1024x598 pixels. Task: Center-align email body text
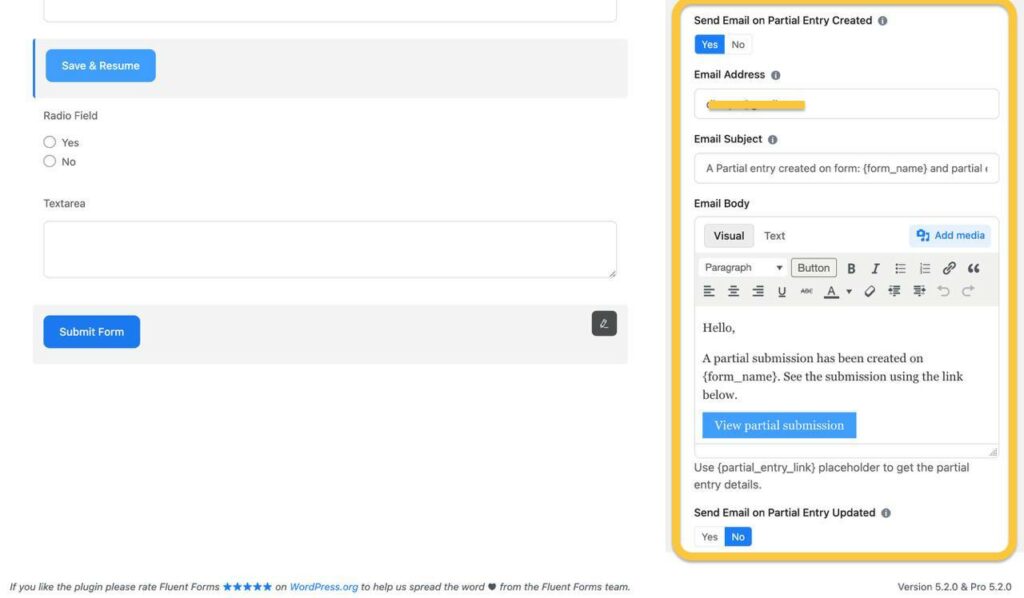pos(733,291)
